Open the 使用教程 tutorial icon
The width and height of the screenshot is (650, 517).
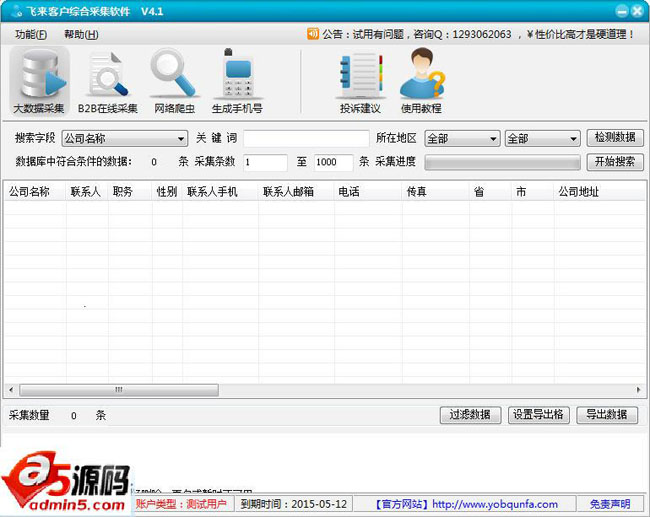click(x=421, y=81)
